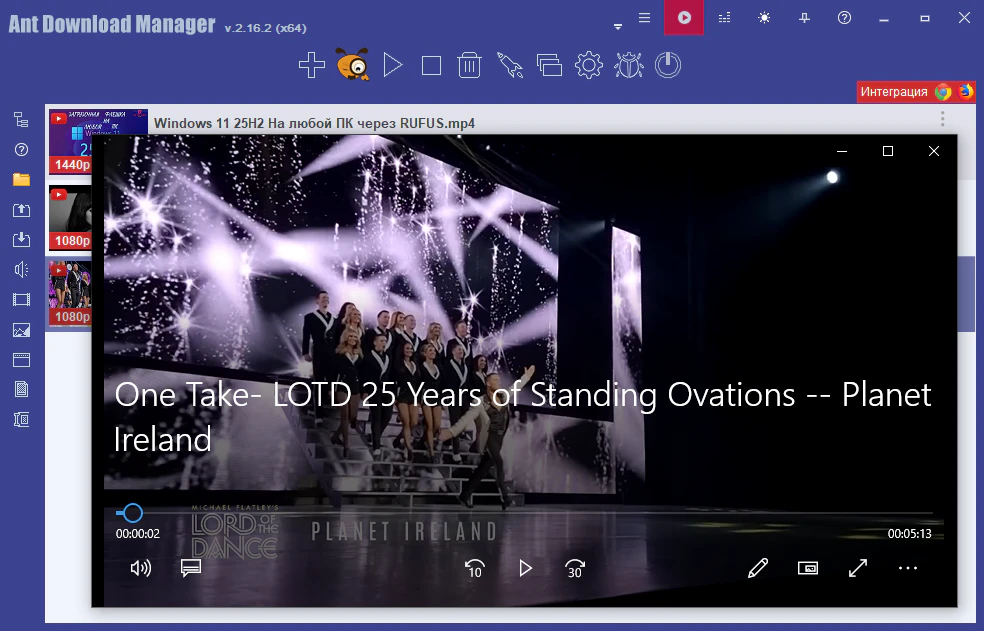Select the sidebar question mark category icon
The width and height of the screenshot is (984, 631).
[x=21, y=149]
